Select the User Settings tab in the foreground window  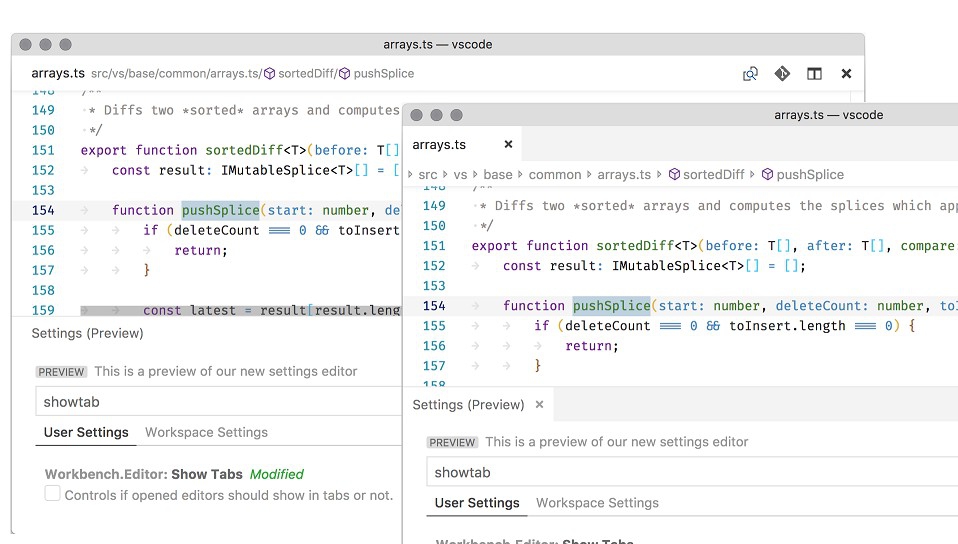(x=477, y=502)
